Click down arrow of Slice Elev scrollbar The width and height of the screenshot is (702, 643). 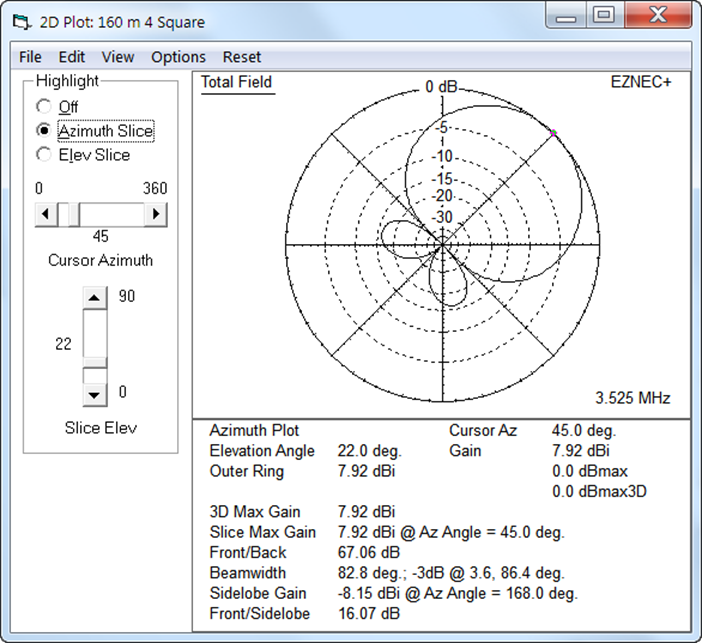point(94,394)
